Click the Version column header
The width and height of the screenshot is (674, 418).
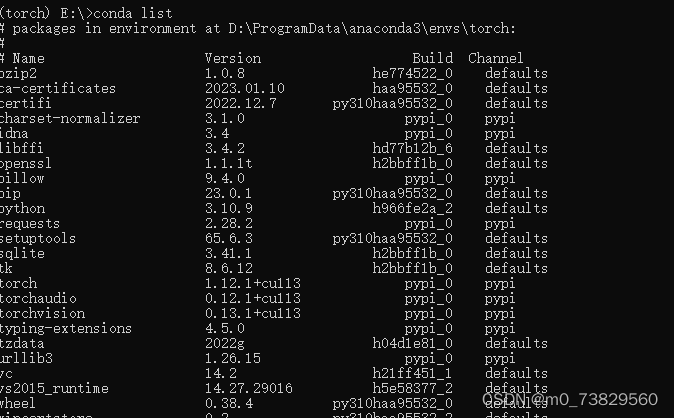(x=233, y=58)
